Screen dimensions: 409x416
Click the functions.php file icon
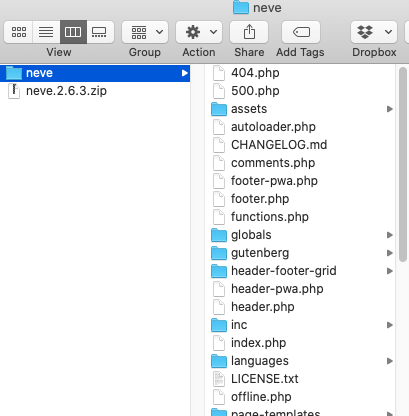click(219, 217)
